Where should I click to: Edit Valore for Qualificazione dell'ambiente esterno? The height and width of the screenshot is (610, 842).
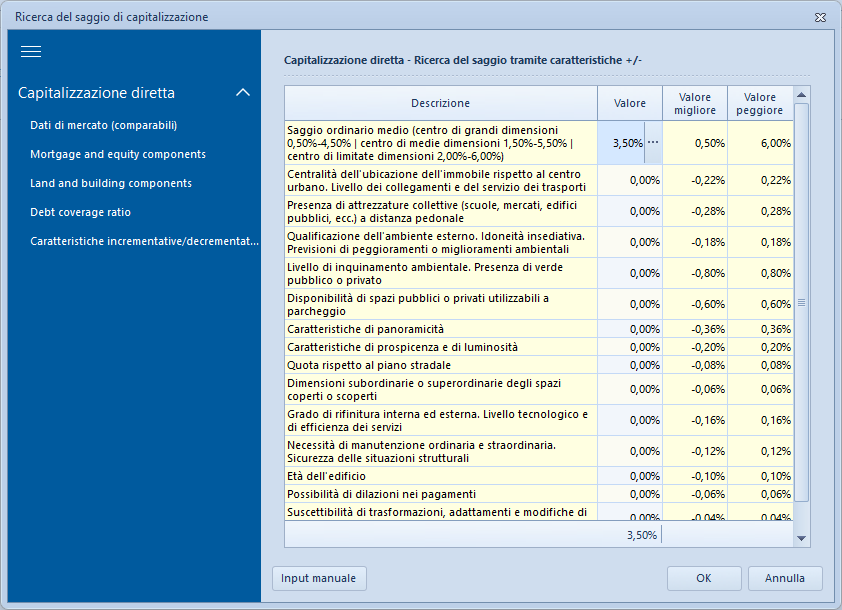[630, 243]
